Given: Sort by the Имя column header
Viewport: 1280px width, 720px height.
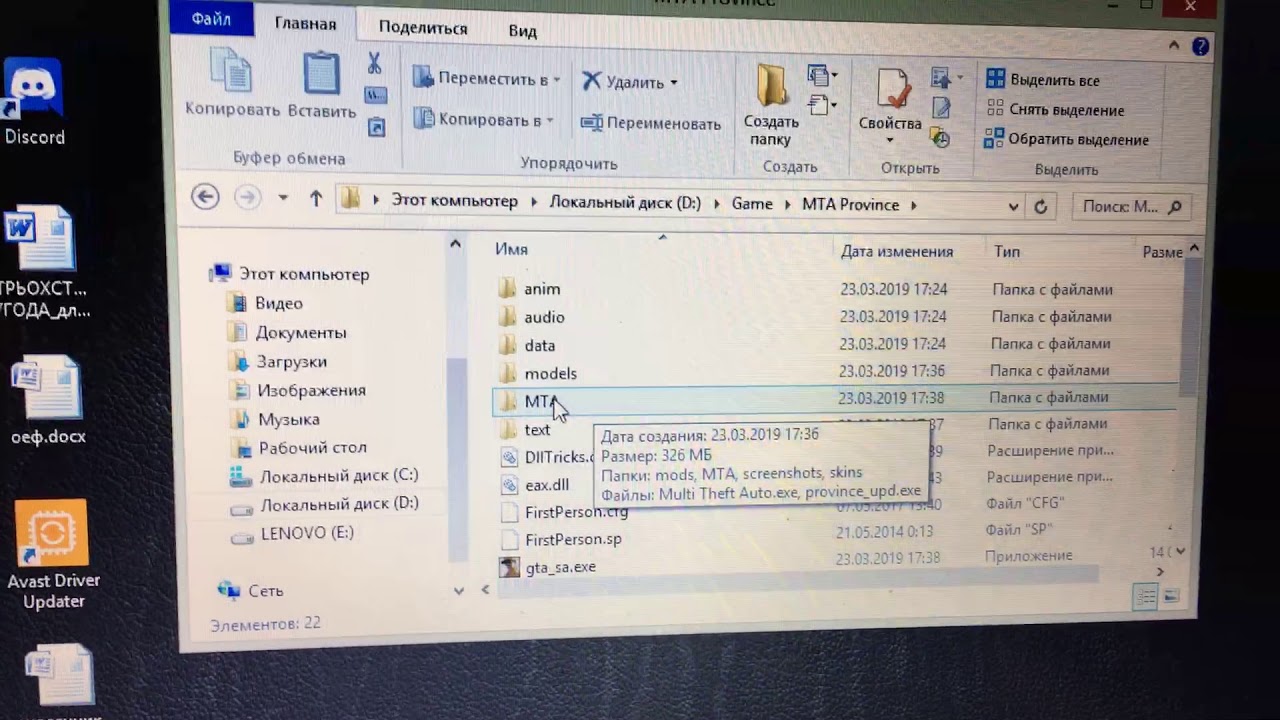Looking at the screenshot, I should point(511,249).
